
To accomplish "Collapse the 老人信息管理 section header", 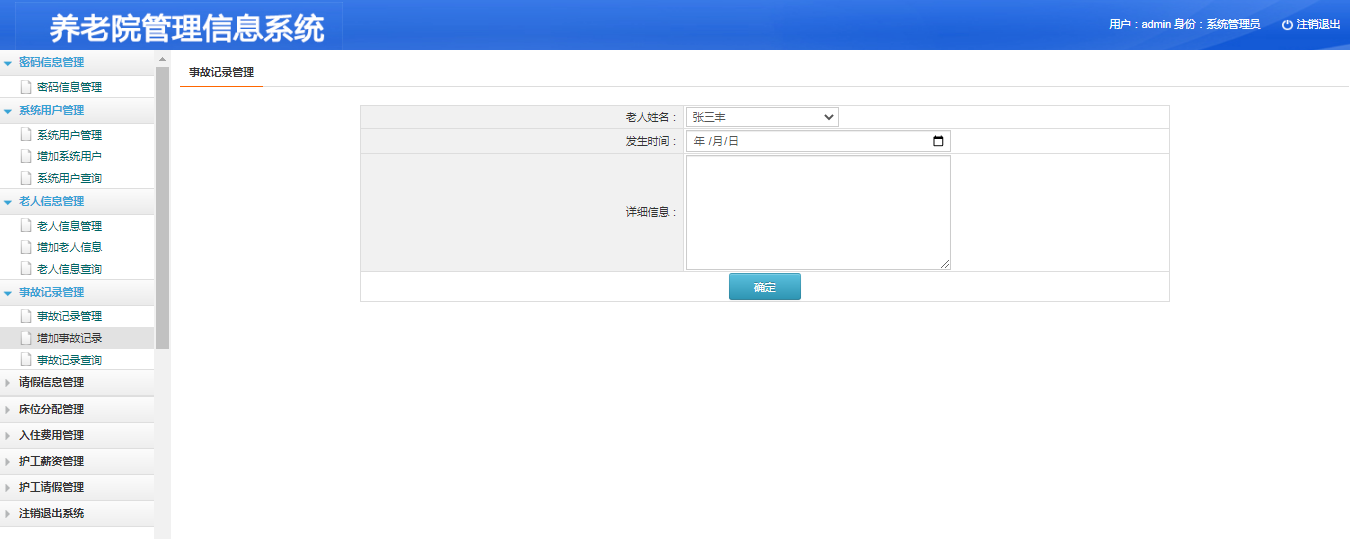I will [x=77, y=201].
